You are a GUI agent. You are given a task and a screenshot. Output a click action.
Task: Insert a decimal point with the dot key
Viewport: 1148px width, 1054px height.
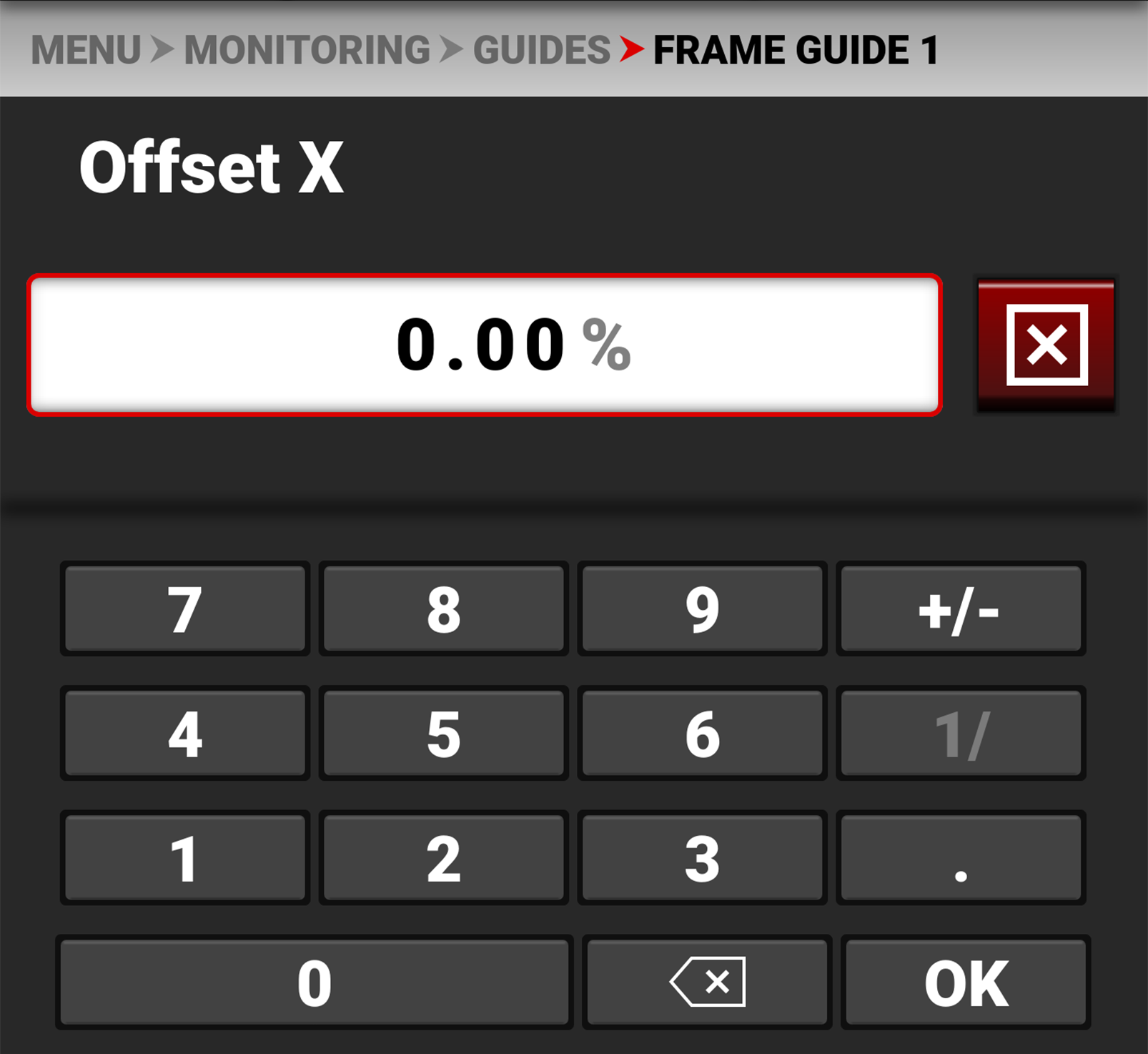tap(960, 858)
